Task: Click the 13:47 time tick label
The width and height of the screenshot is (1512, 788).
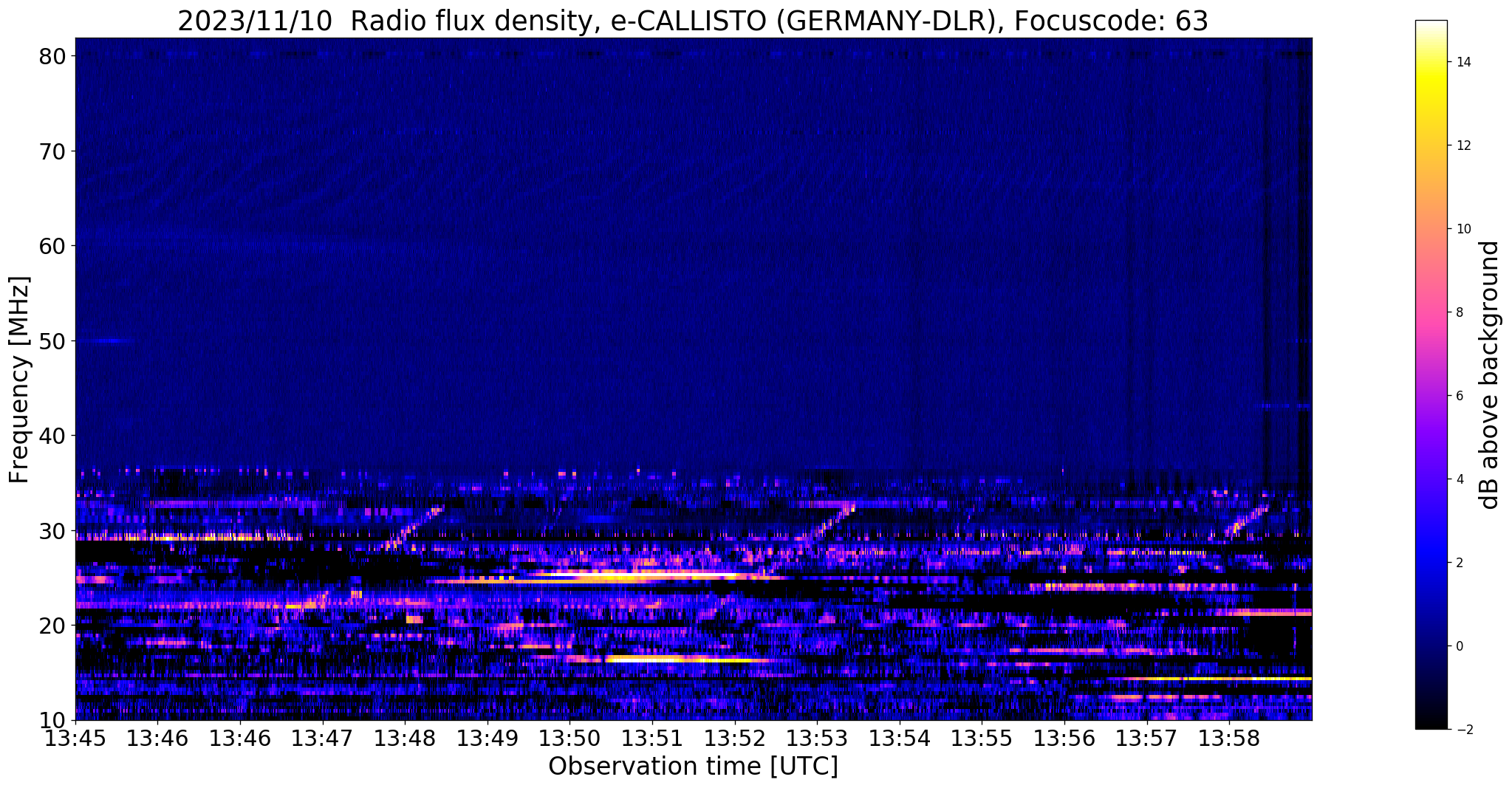Action: coord(323,738)
